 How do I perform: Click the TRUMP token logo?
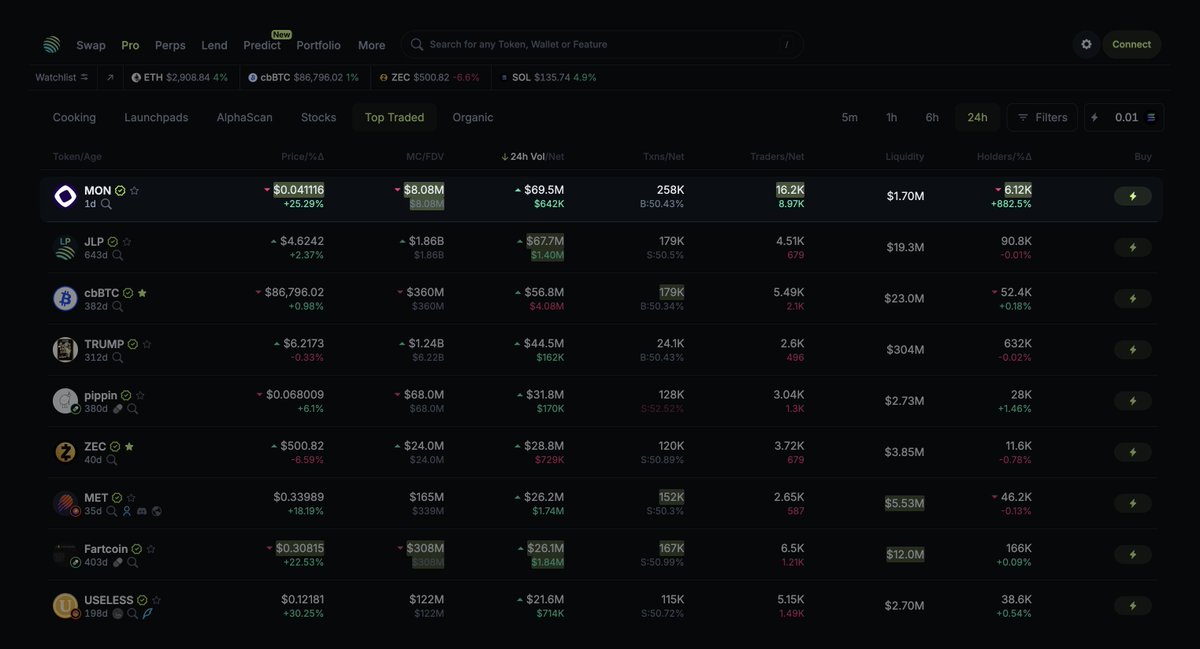[65, 349]
